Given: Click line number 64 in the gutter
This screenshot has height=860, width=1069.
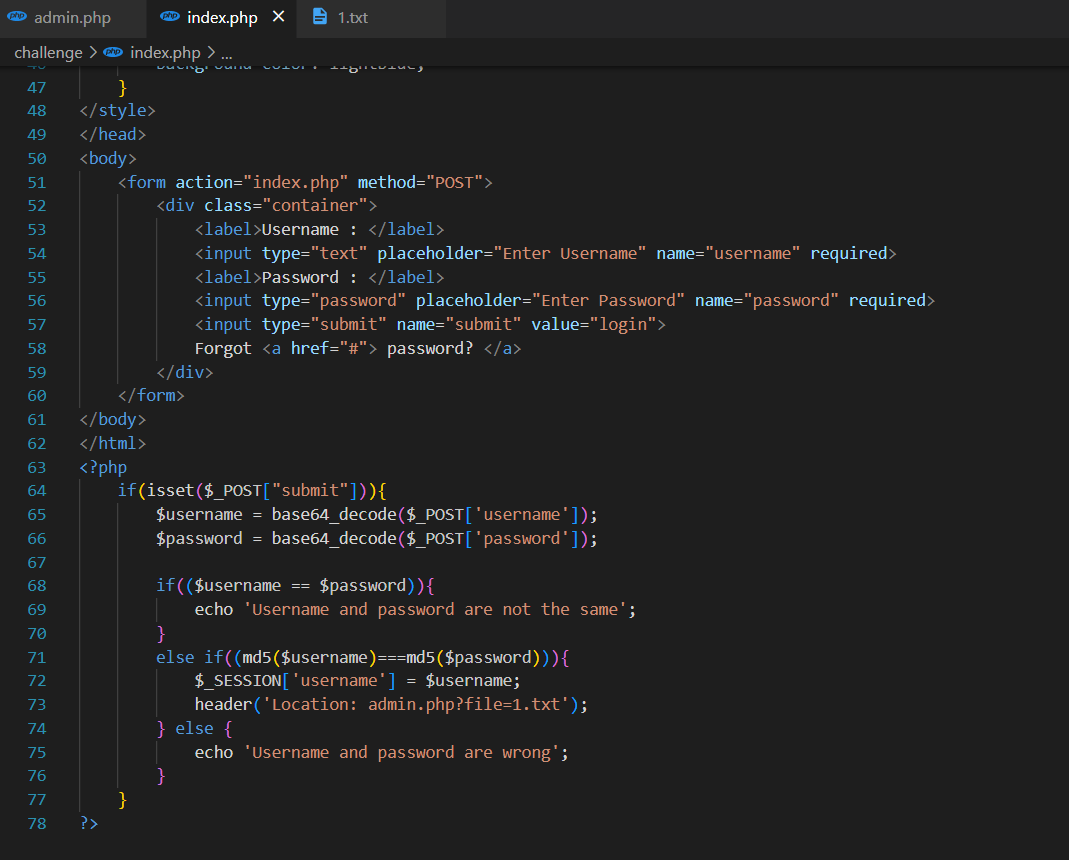Looking at the screenshot, I should (37, 490).
